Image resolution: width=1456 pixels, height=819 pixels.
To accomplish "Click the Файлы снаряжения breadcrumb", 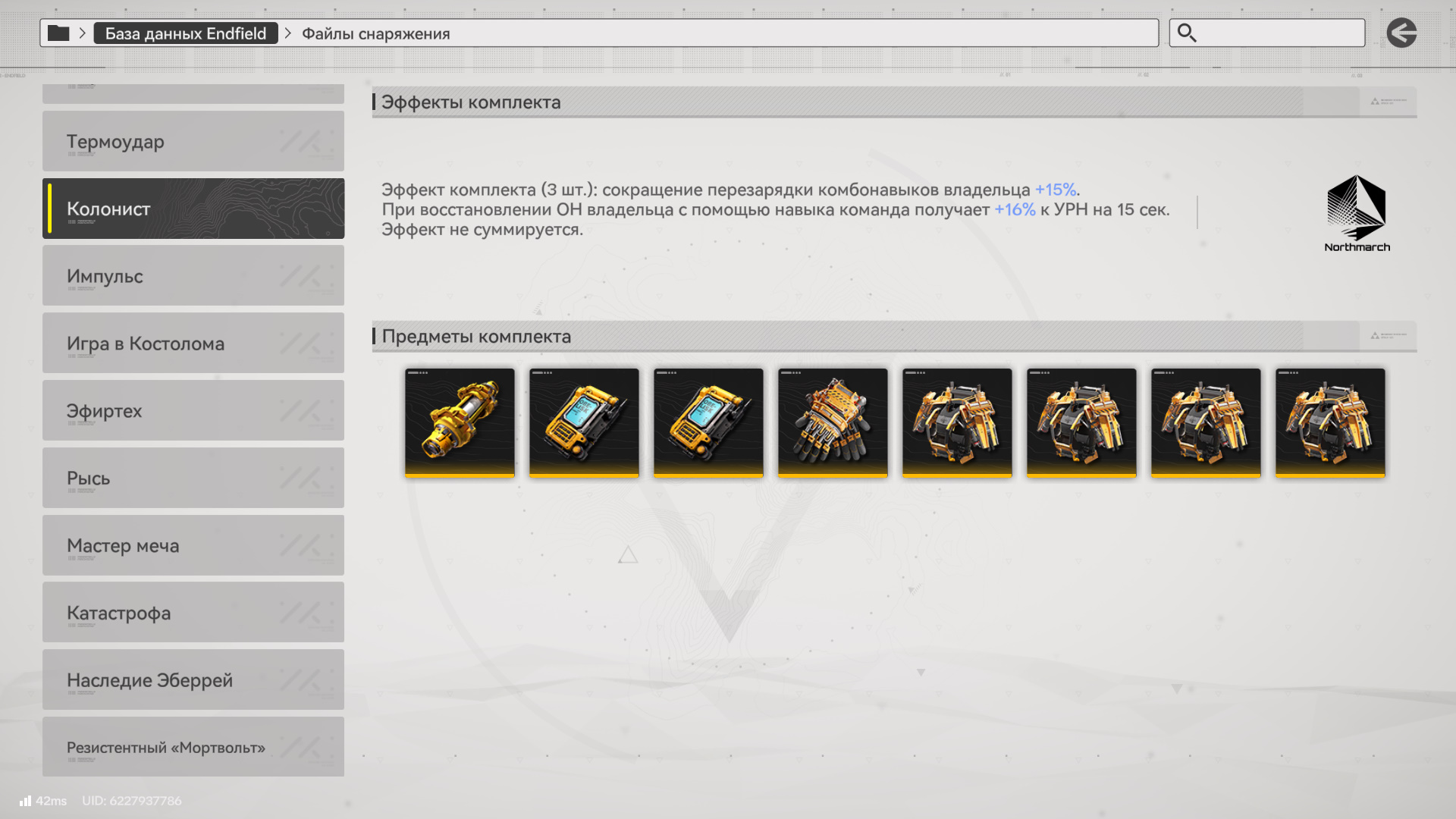I will pyautogui.click(x=376, y=33).
